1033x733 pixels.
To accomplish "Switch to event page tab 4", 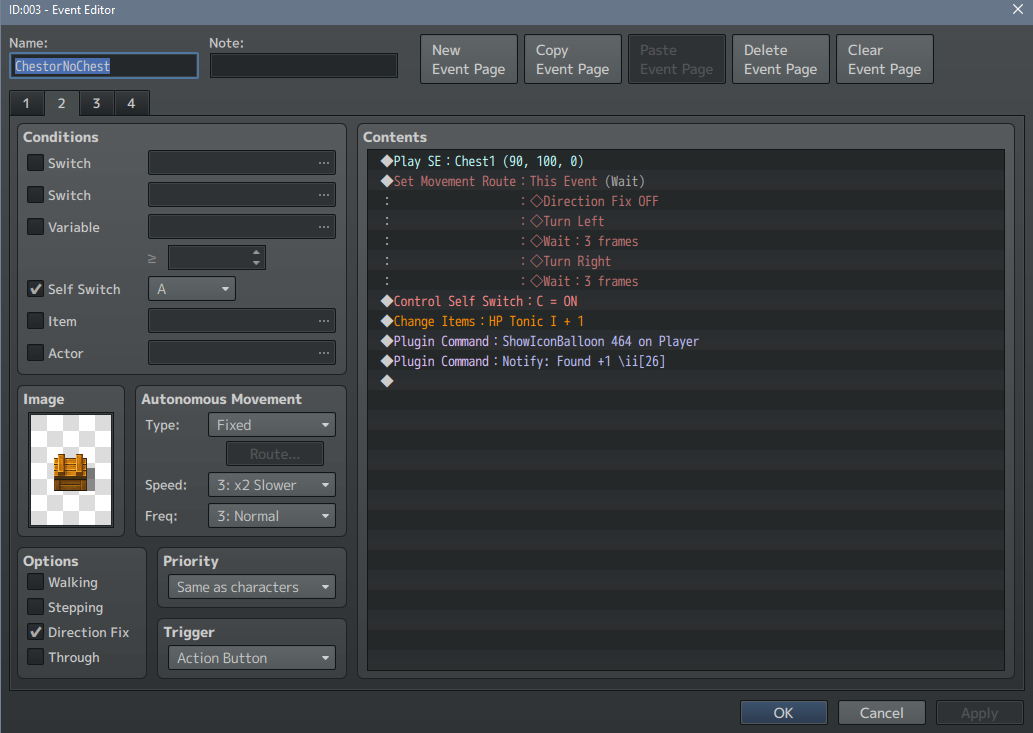I will [x=132, y=103].
